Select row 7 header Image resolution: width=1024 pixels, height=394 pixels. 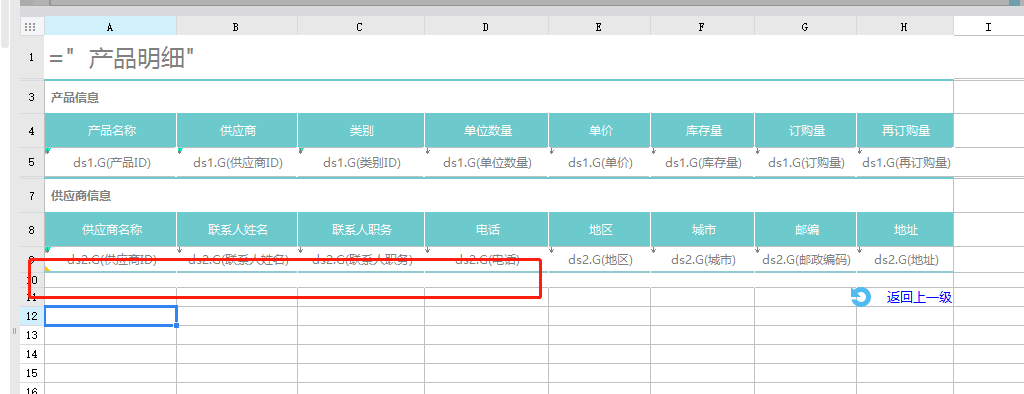pos(31,195)
